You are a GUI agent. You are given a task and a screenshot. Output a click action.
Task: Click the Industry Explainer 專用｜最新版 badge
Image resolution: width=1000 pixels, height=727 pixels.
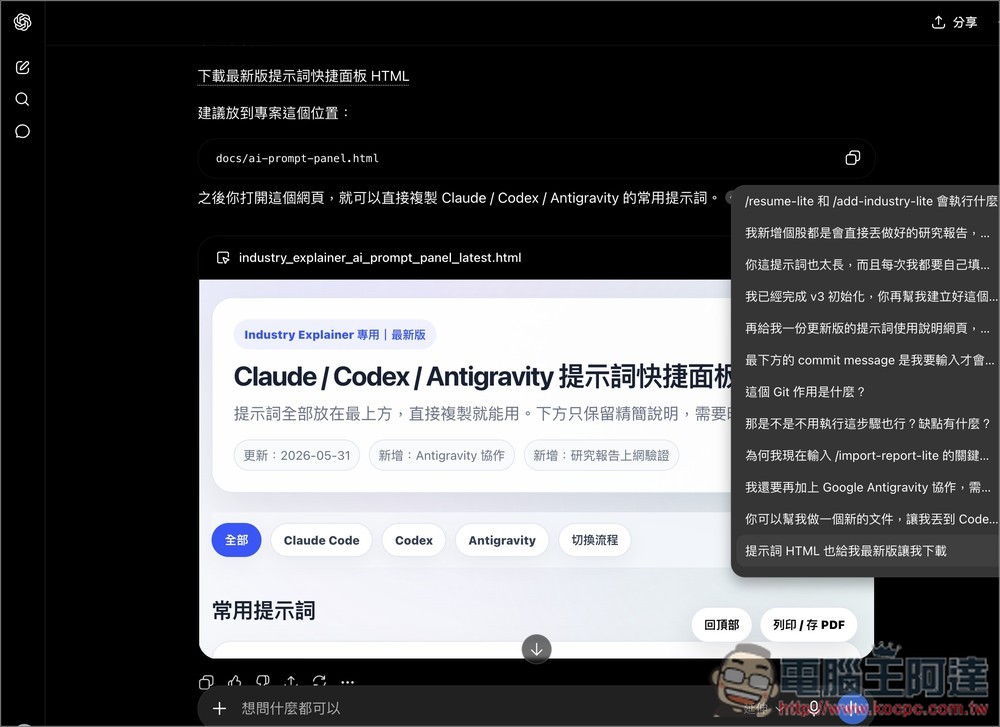coord(335,335)
